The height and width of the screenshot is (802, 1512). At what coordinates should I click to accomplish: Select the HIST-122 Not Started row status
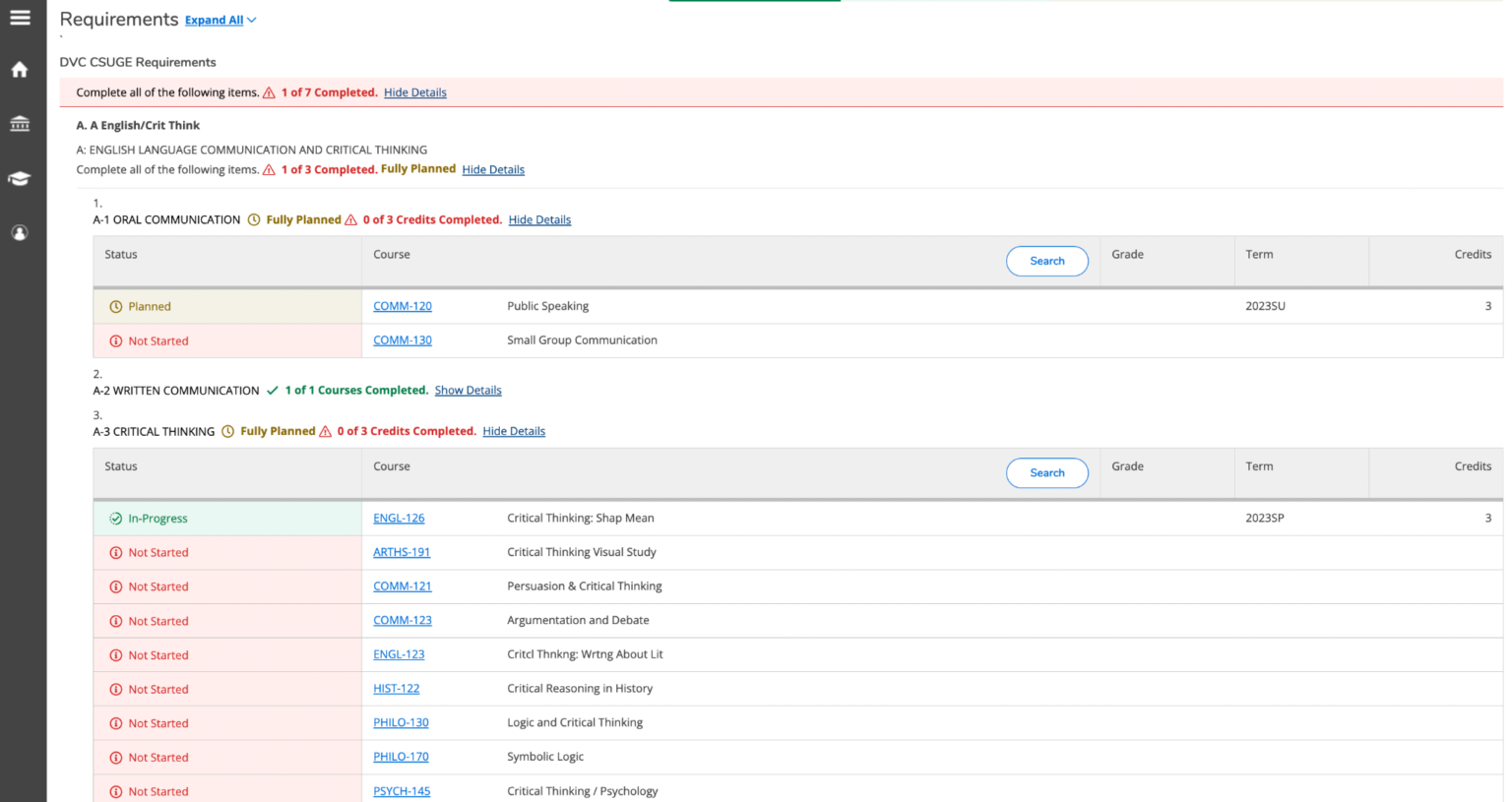(x=157, y=690)
